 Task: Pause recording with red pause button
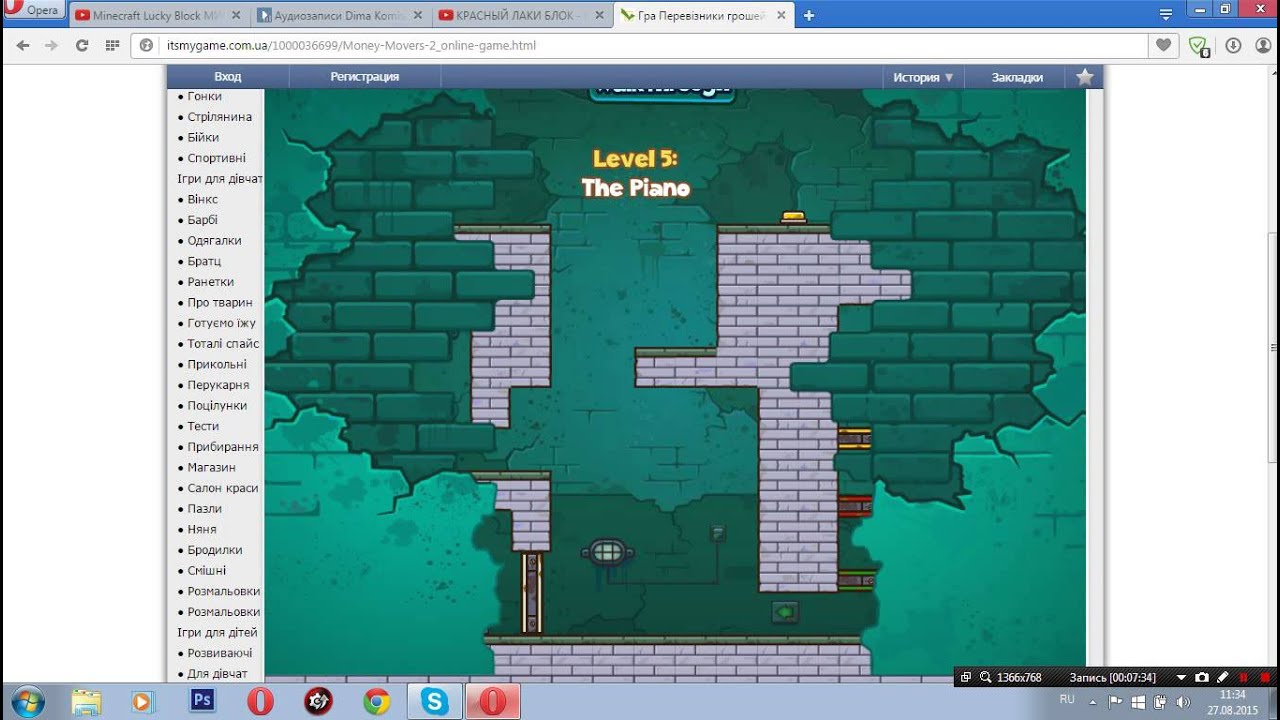click(x=1244, y=677)
